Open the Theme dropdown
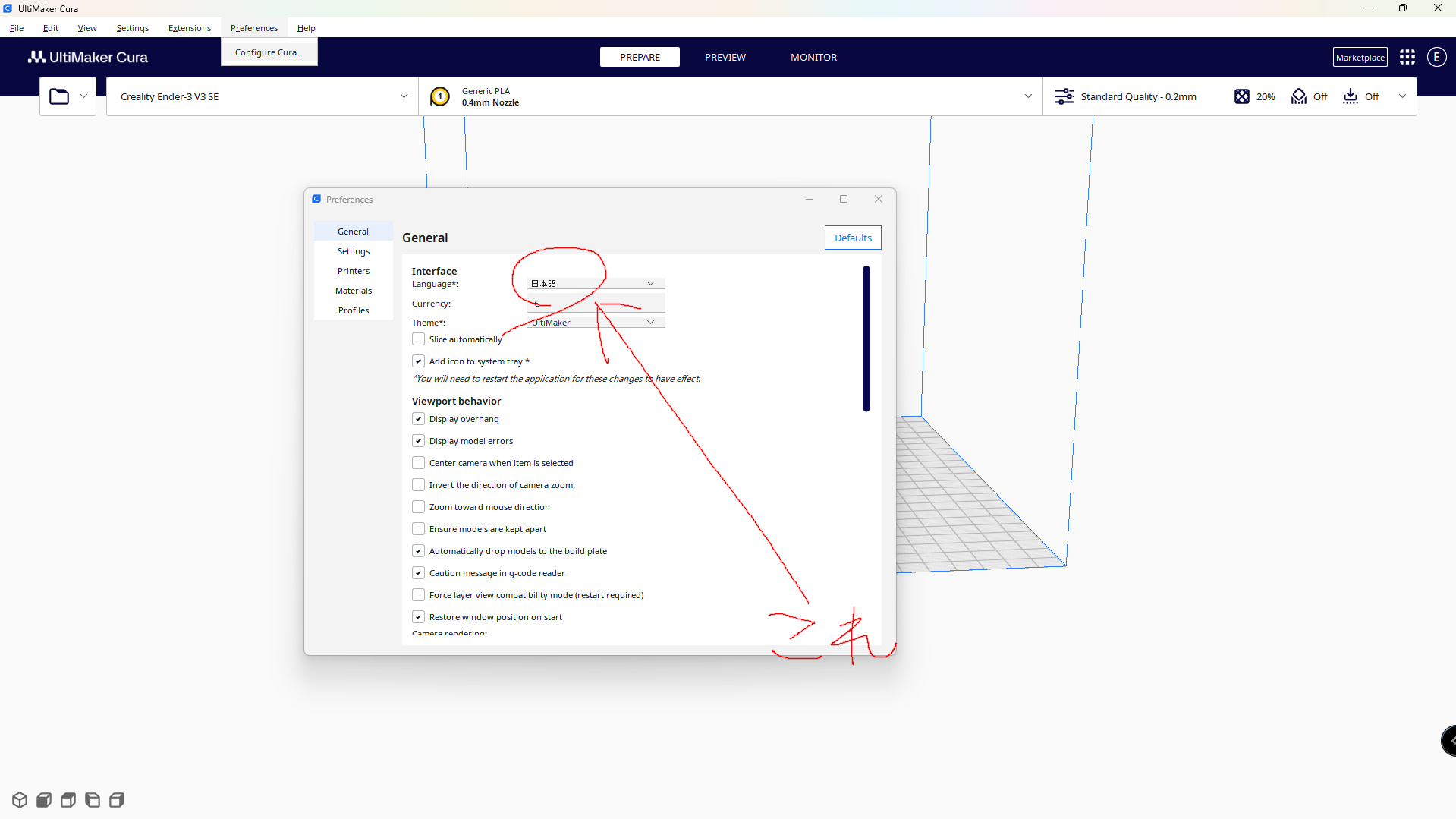Screen dimensions: 1456x819 pyautogui.click(x=596, y=323)
